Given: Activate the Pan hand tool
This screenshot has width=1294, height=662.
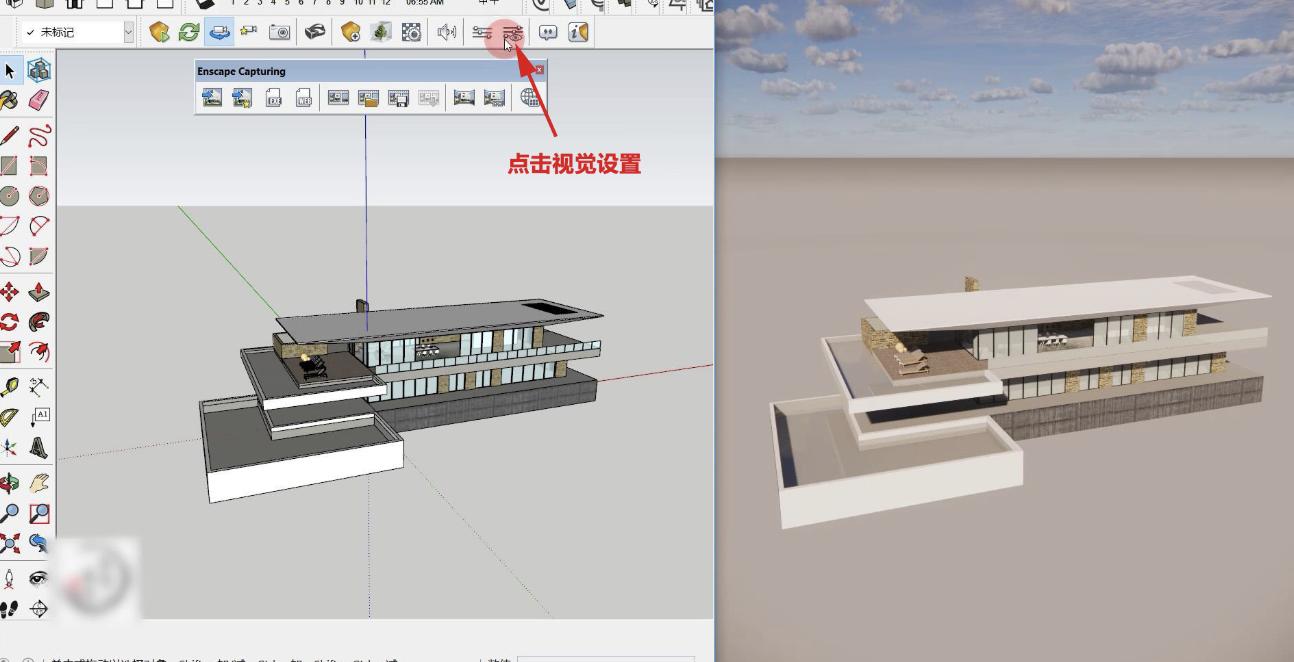Looking at the screenshot, I should pos(39,483).
